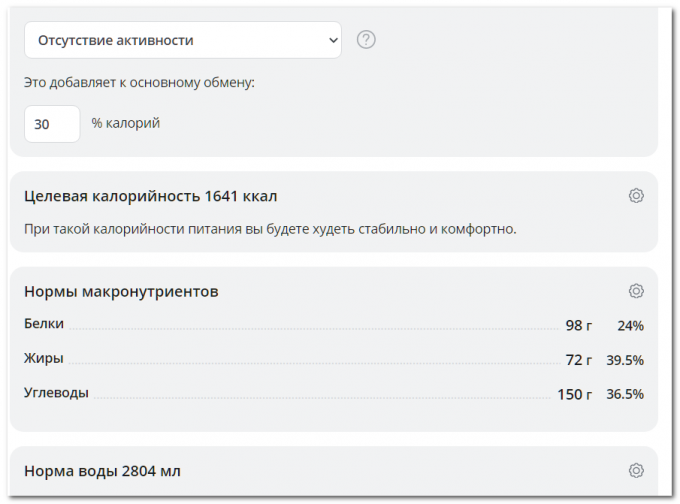
Task: Select the "Жиры" row label
Action: 44,358
